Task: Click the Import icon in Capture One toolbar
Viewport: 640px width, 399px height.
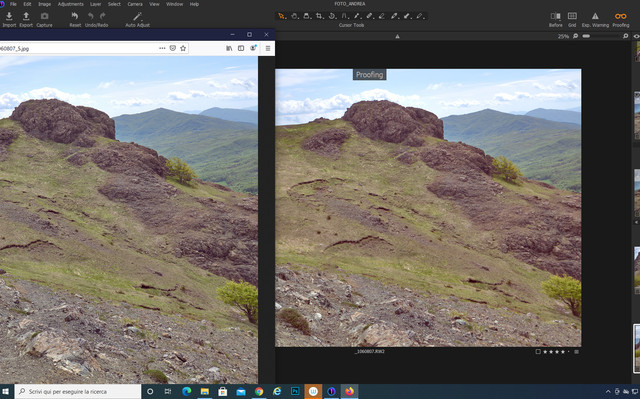Action: tap(9, 16)
